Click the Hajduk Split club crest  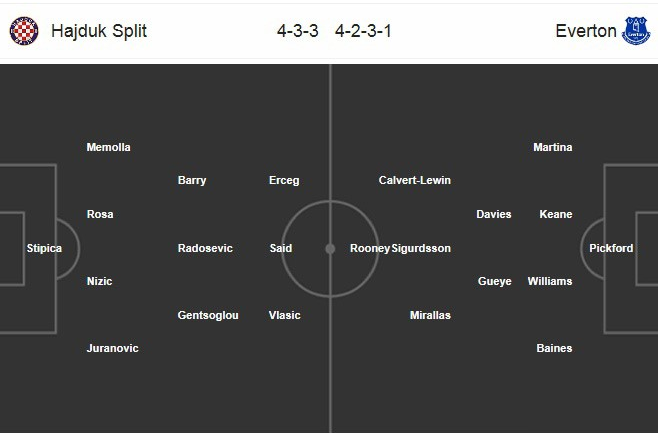(x=24, y=31)
